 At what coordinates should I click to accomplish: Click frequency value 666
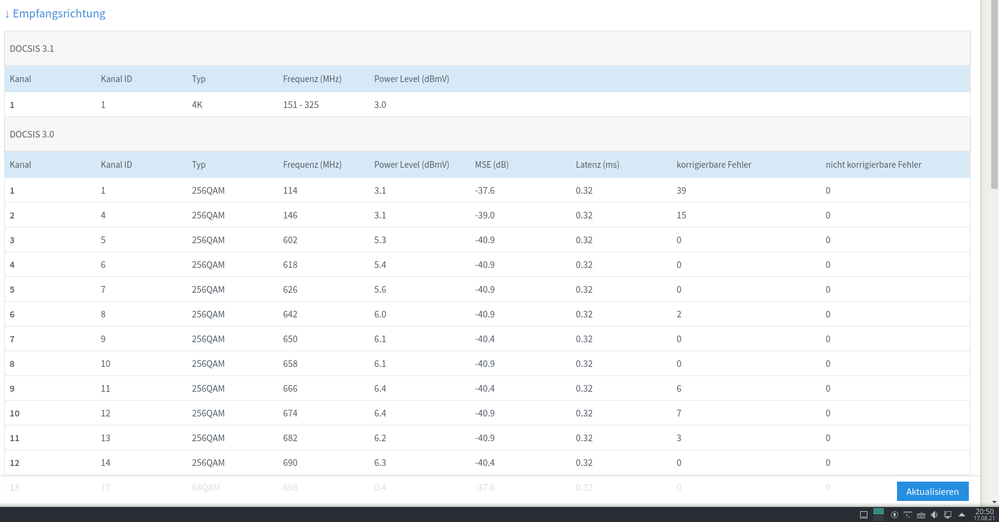pos(290,389)
